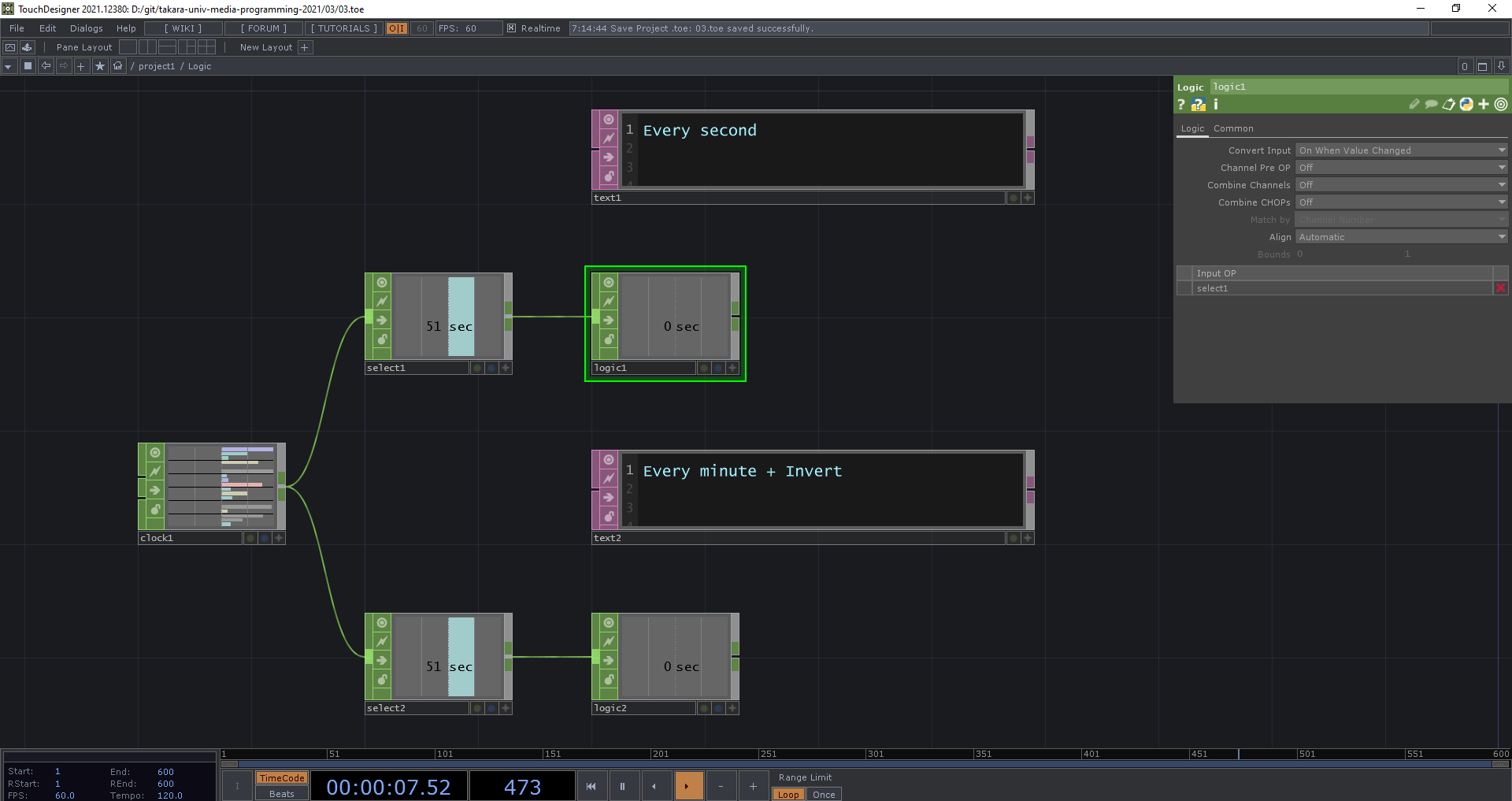The height and width of the screenshot is (801, 1512).
Task: Switch to the Common parameter tab
Action: (x=1233, y=128)
